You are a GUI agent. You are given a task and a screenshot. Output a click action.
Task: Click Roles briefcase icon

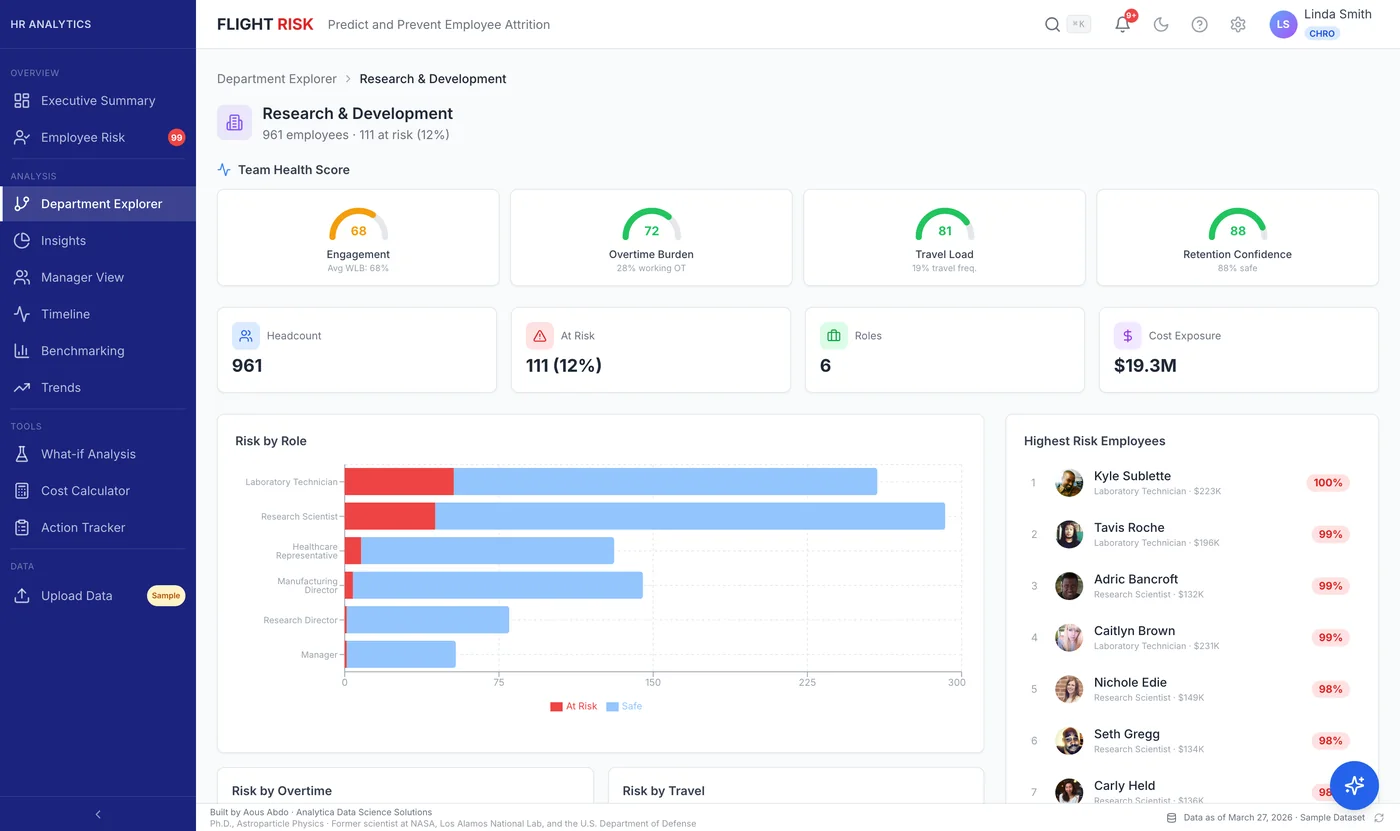pyautogui.click(x=833, y=336)
